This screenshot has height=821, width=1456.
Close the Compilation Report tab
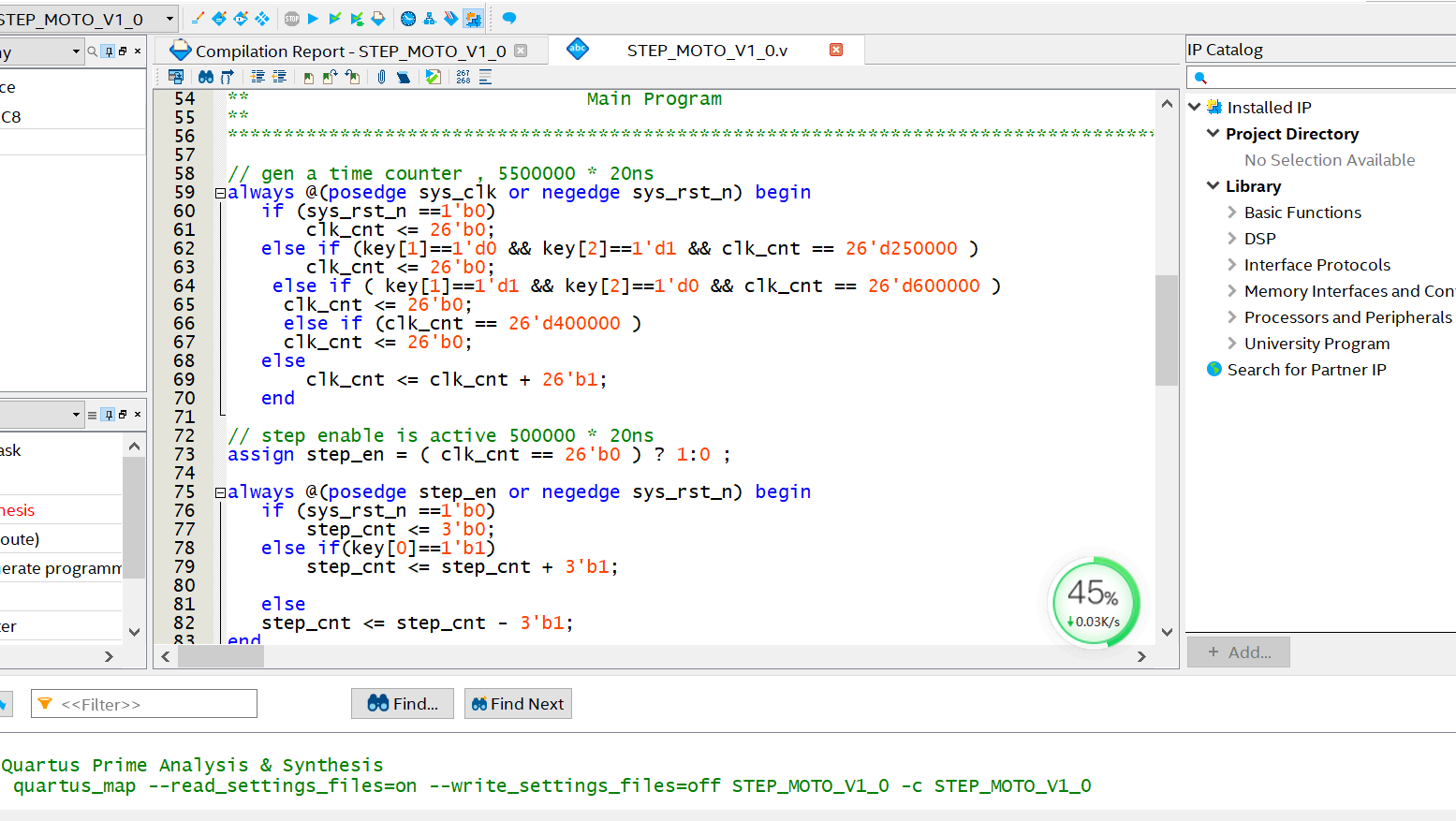point(521,51)
